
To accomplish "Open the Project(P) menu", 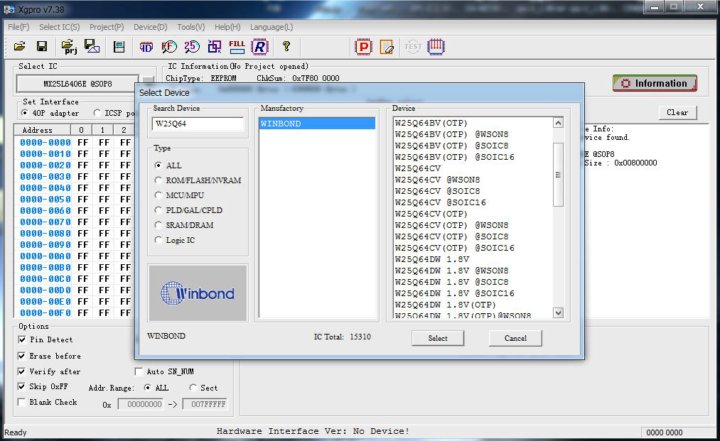I will coord(107,27).
